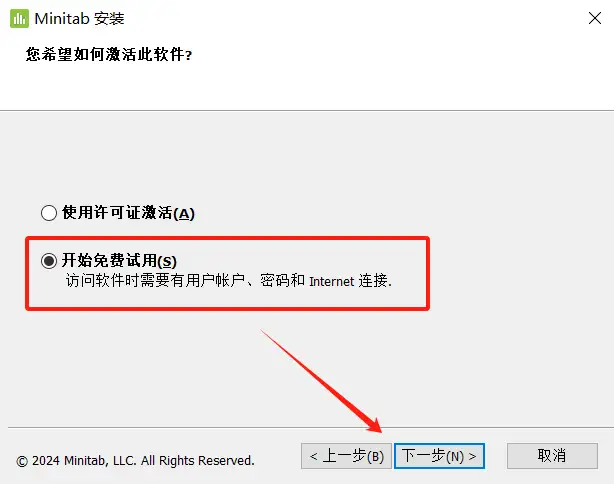Click the red arrow annotation tip

pos(379,430)
